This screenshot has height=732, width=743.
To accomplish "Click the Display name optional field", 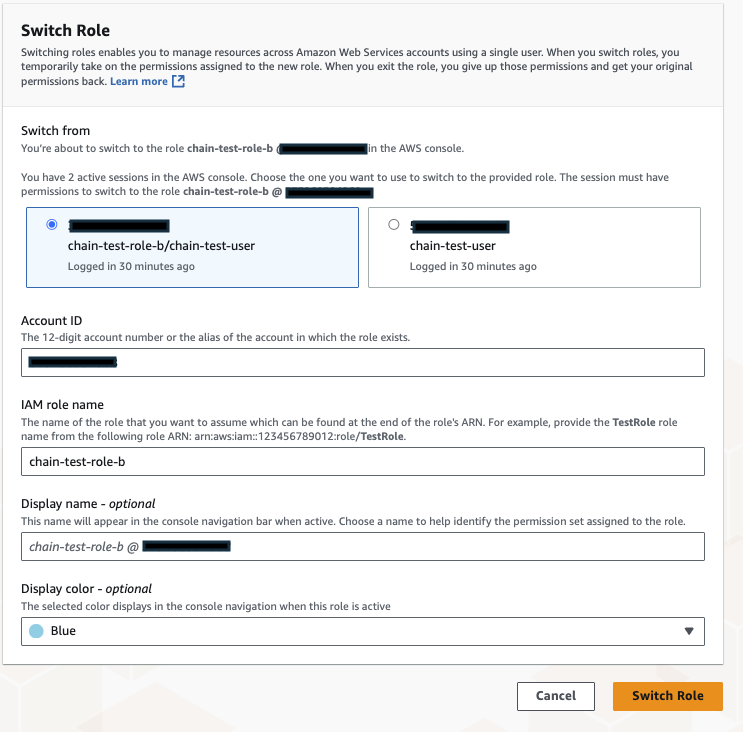I will coord(362,546).
